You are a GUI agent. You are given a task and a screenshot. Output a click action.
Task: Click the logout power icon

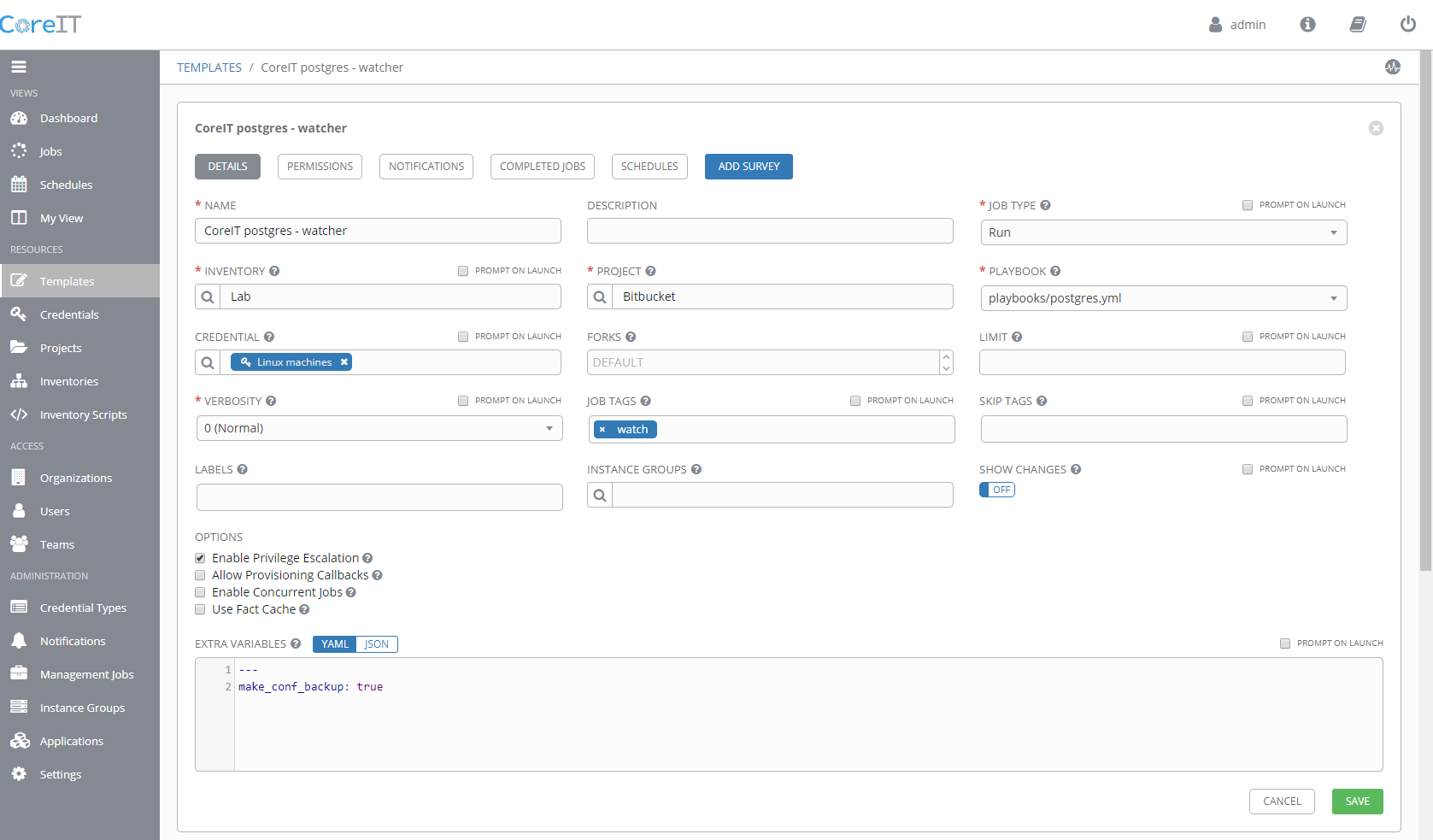tap(1408, 25)
